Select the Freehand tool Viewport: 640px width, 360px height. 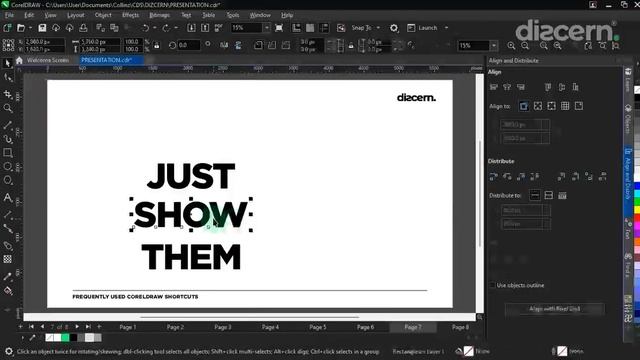coord(8,125)
